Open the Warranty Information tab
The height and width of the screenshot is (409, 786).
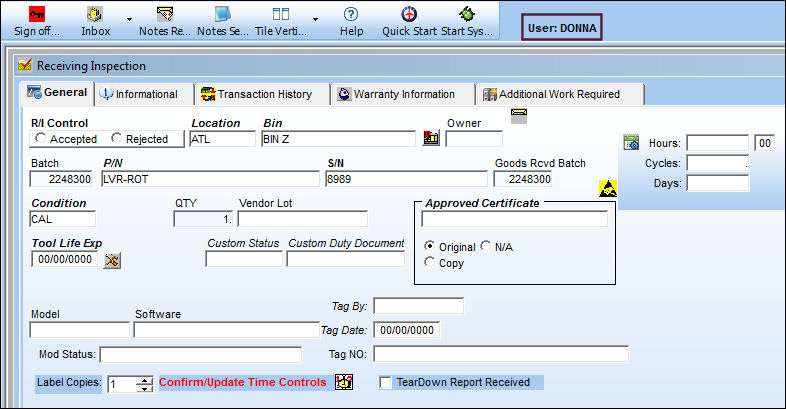pos(403,94)
